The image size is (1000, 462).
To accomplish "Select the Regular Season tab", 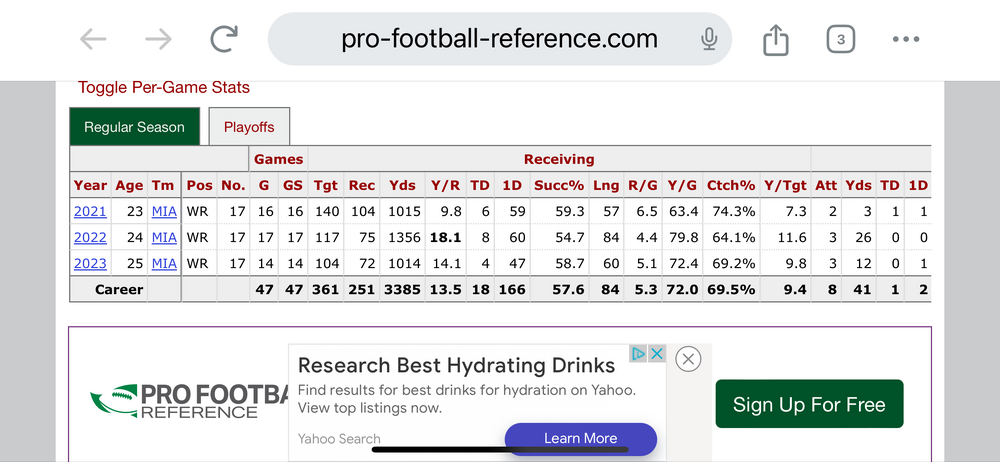I will tap(134, 127).
